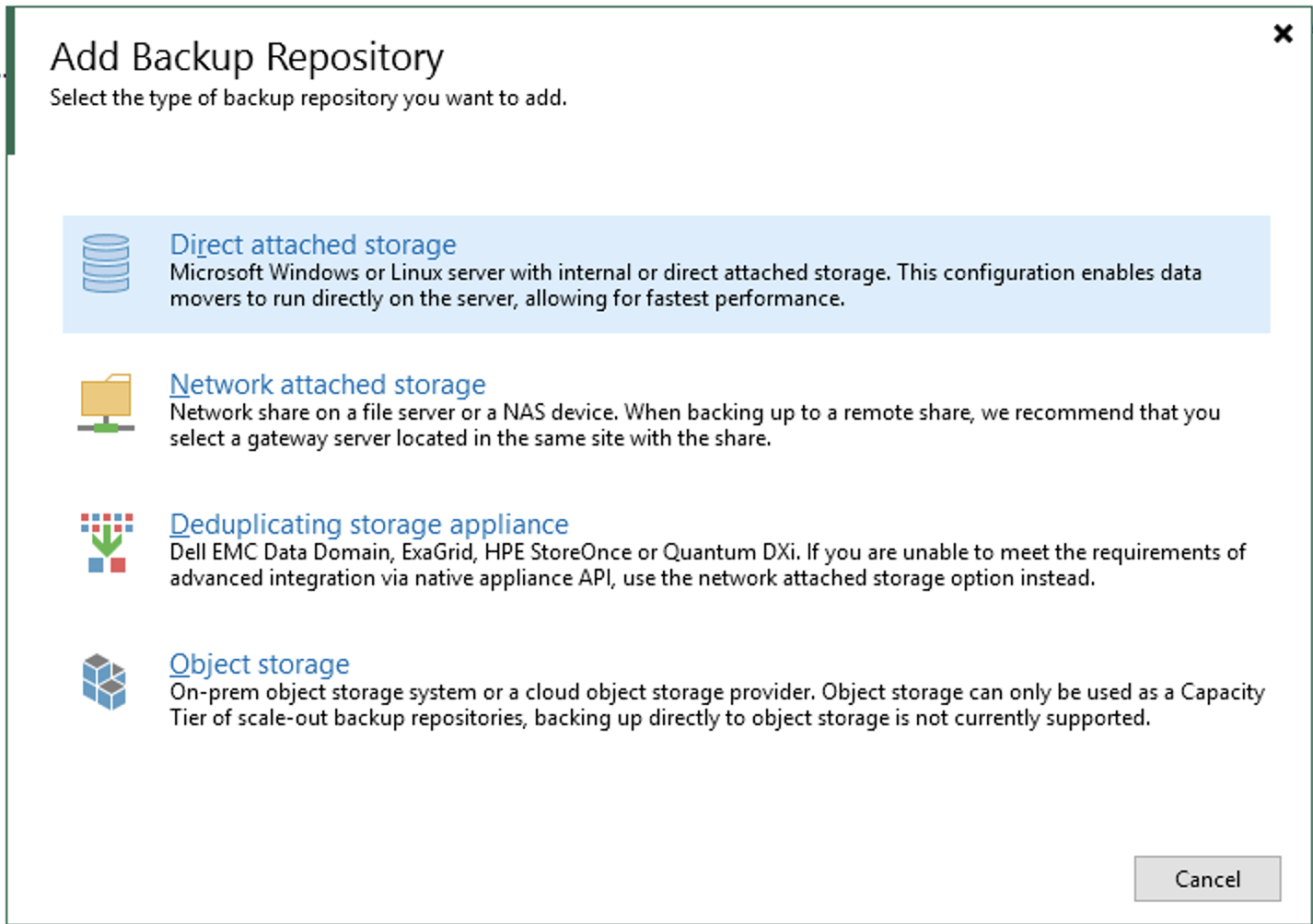Screen dimensions: 1313x924
Task: Select the Deduplicating storage appliance link
Action: coord(369,525)
